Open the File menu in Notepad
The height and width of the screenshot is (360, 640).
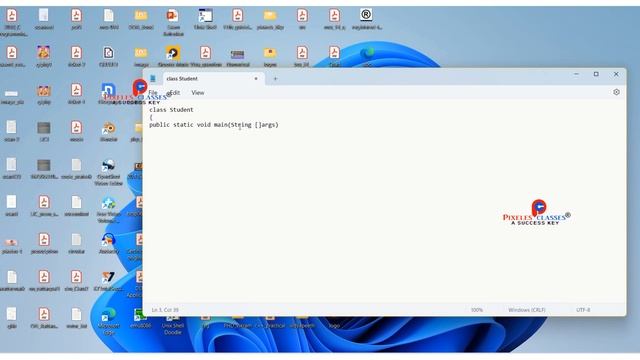[x=153, y=93]
